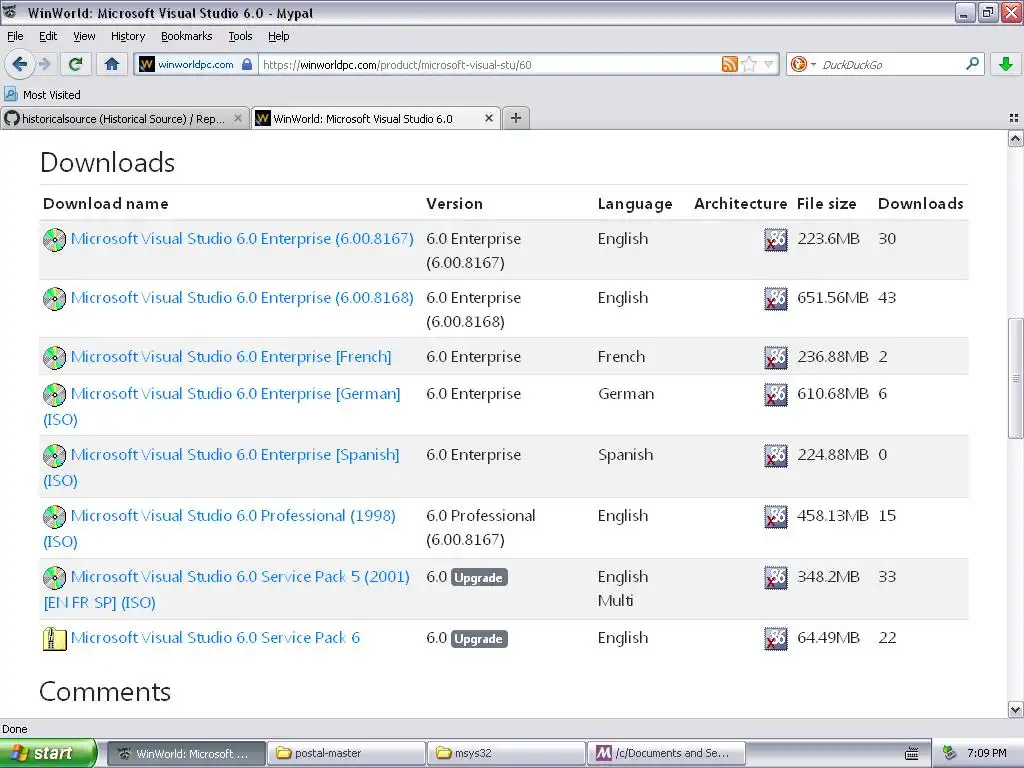
Task: Switch to /c/Documents and Se... taskbar window
Action: 667,754
